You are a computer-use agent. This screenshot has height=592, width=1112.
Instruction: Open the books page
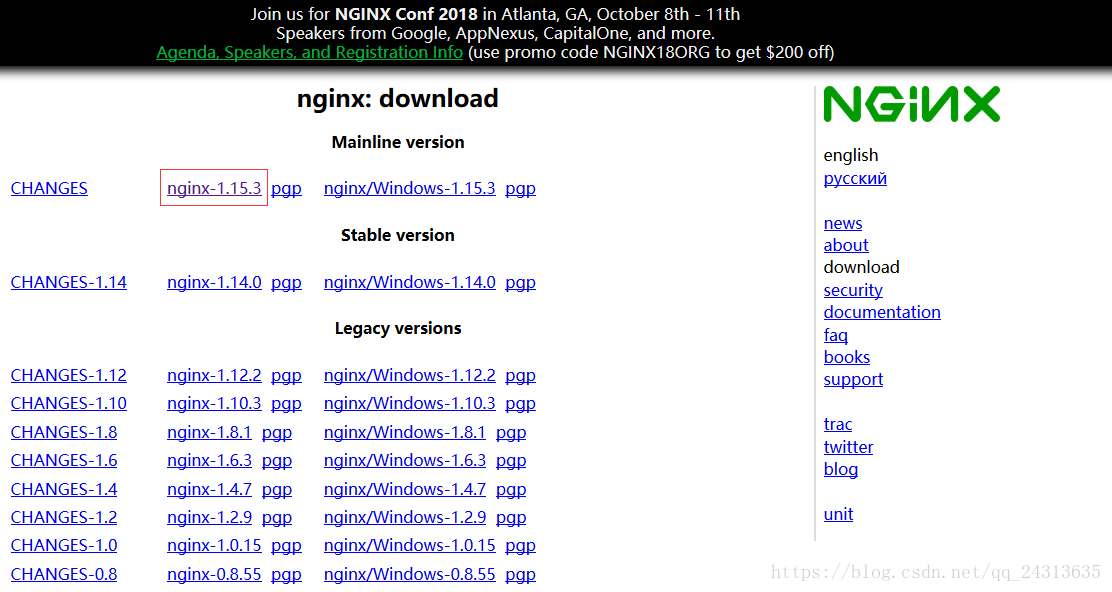point(847,357)
